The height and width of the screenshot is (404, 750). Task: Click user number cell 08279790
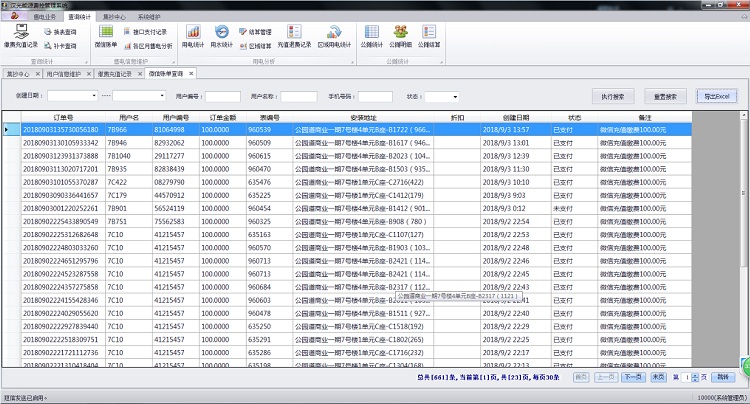click(176, 182)
